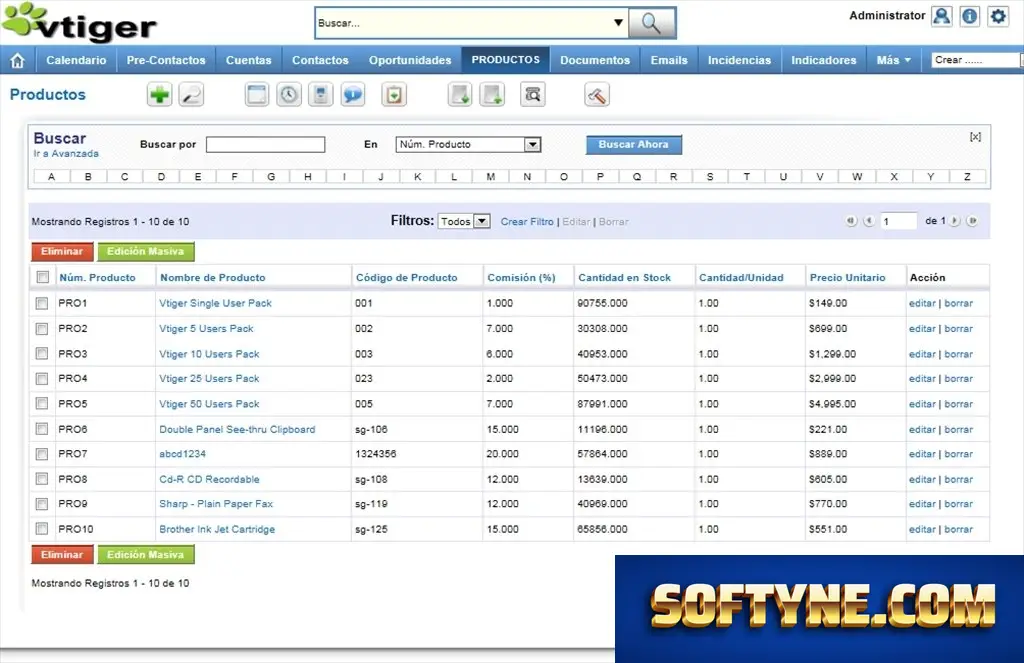The image size is (1024, 663).
Task: Sort by 'Precio Unitario' column header
Action: [847, 278]
